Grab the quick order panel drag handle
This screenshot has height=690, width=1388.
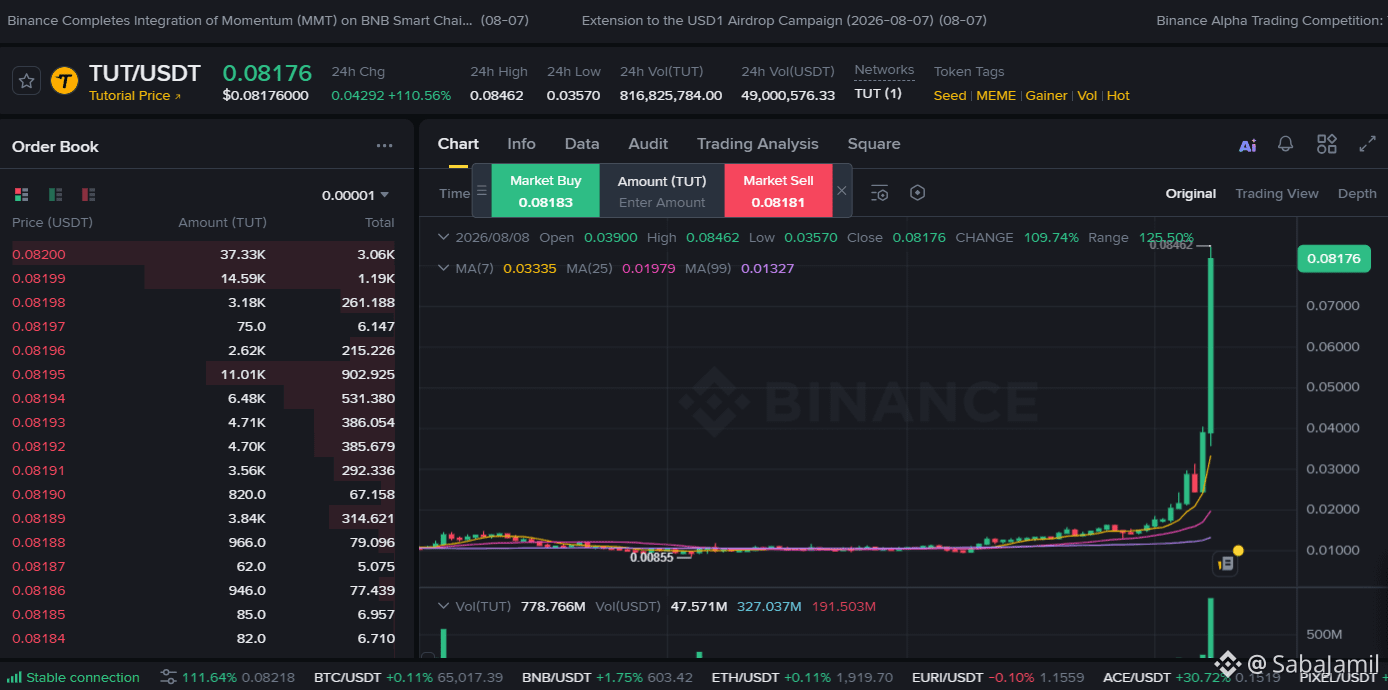(481, 190)
